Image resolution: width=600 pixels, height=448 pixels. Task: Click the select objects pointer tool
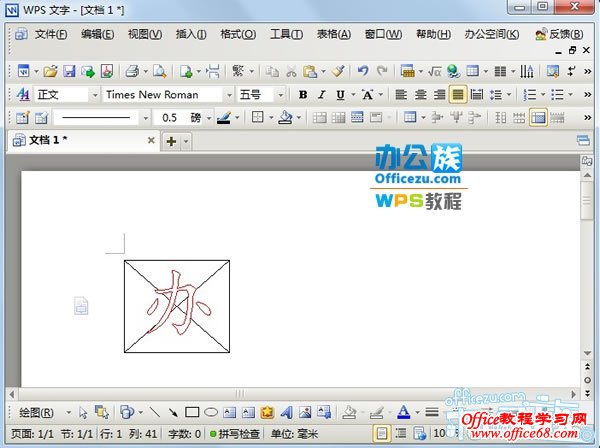(83, 412)
